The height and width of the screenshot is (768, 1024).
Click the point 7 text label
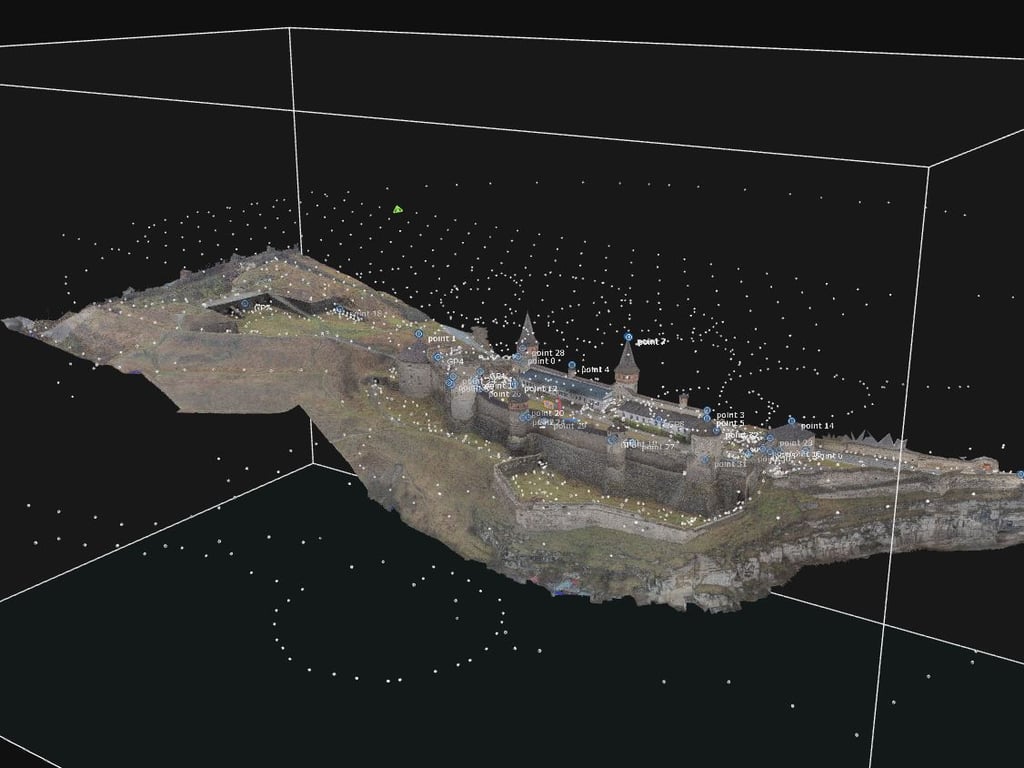[651, 342]
